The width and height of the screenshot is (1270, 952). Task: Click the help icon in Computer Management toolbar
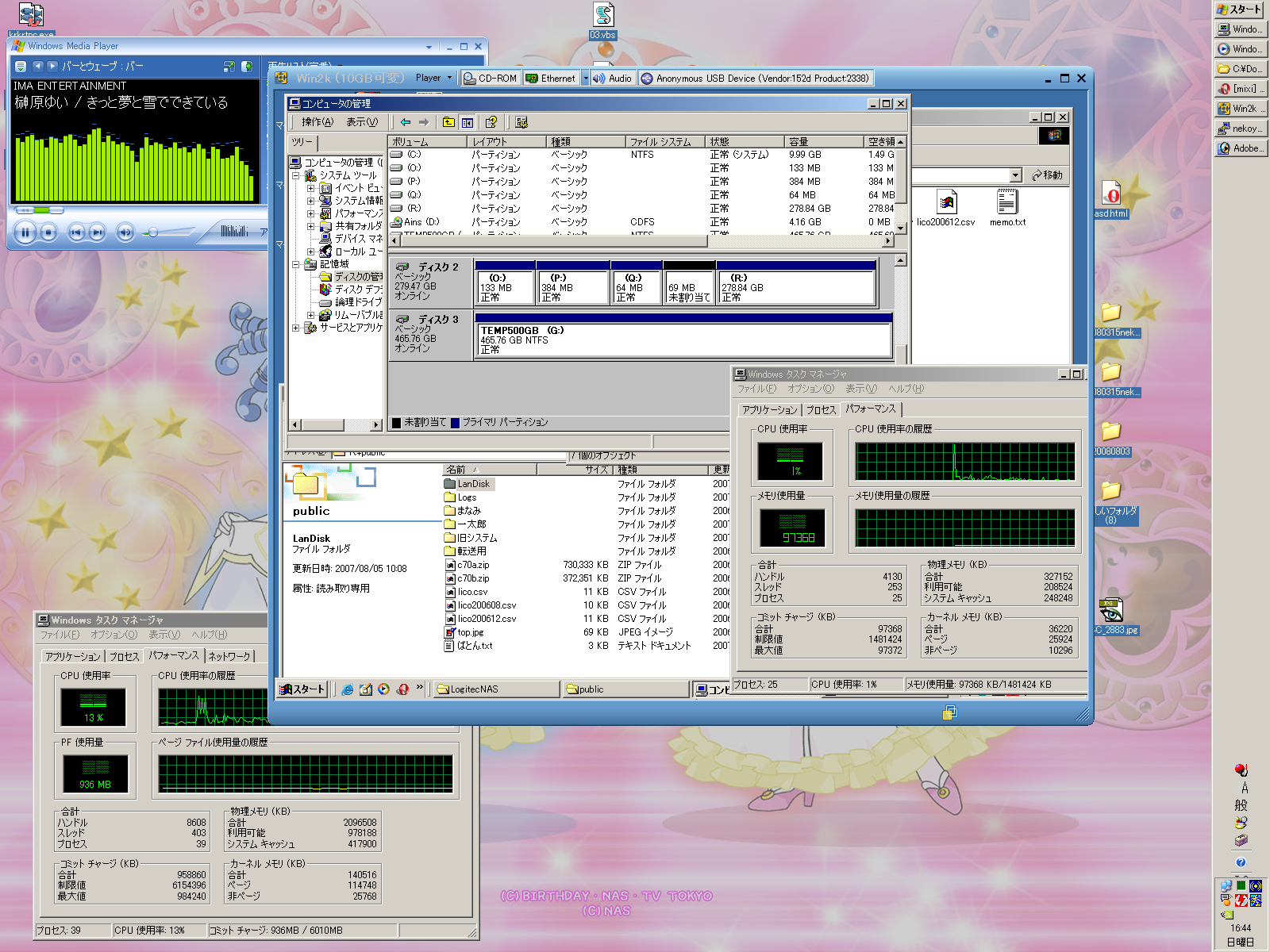tap(491, 122)
